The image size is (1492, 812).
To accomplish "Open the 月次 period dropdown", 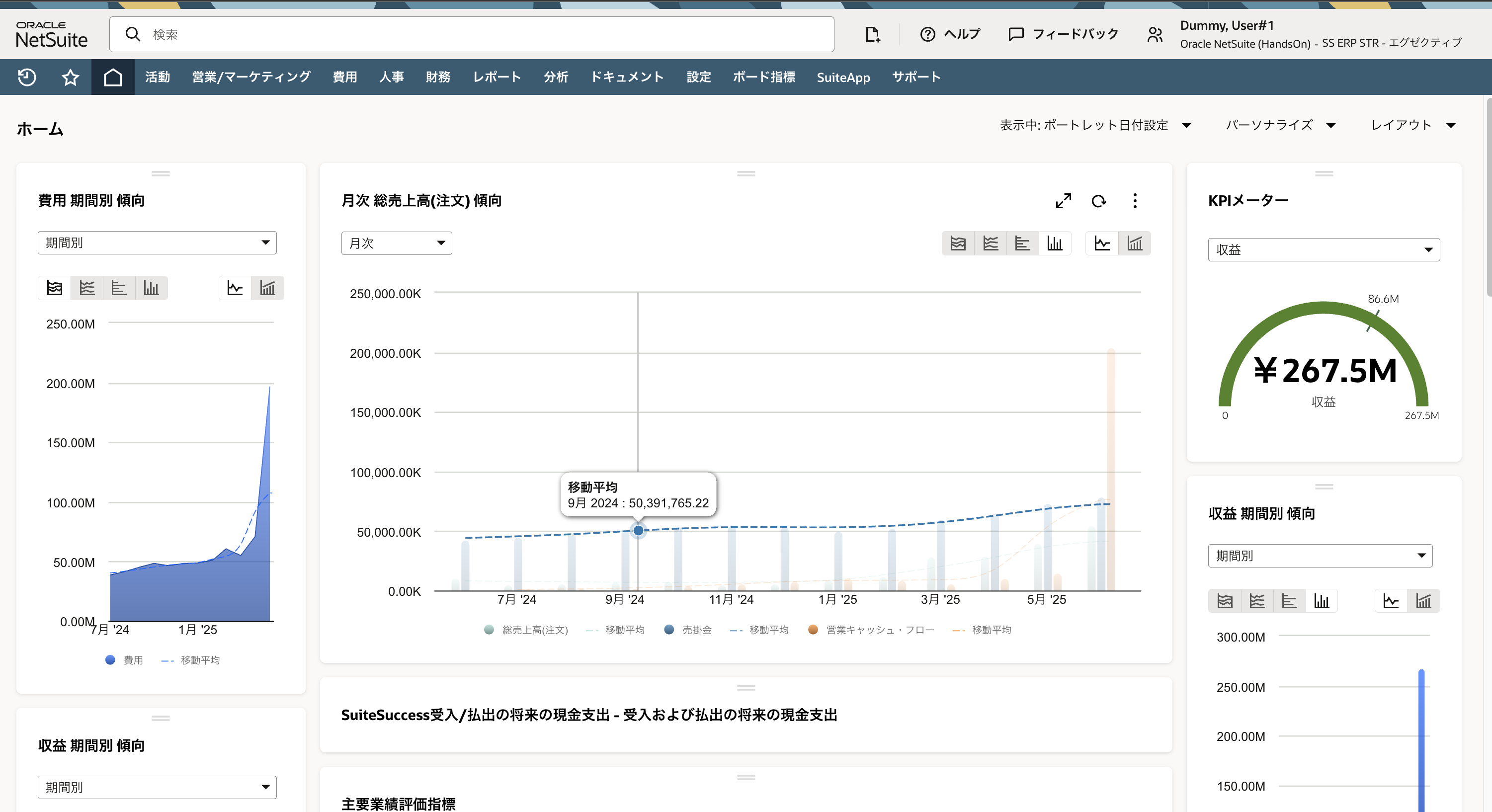I will tap(396, 244).
